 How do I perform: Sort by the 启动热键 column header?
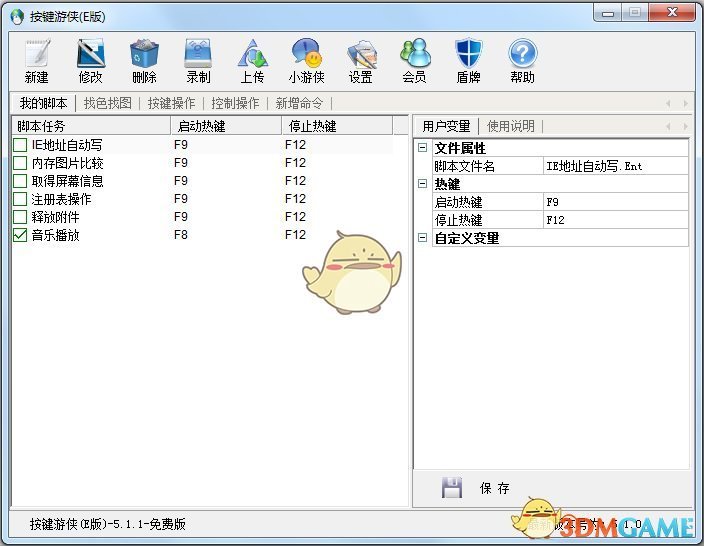tap(226, 126)
